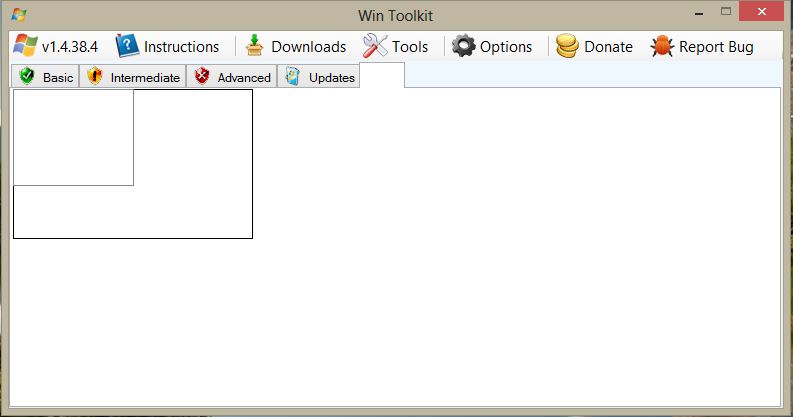The image size is (793, 417).
Task: Open the Instructions book icon
Action: pos(127,45)
